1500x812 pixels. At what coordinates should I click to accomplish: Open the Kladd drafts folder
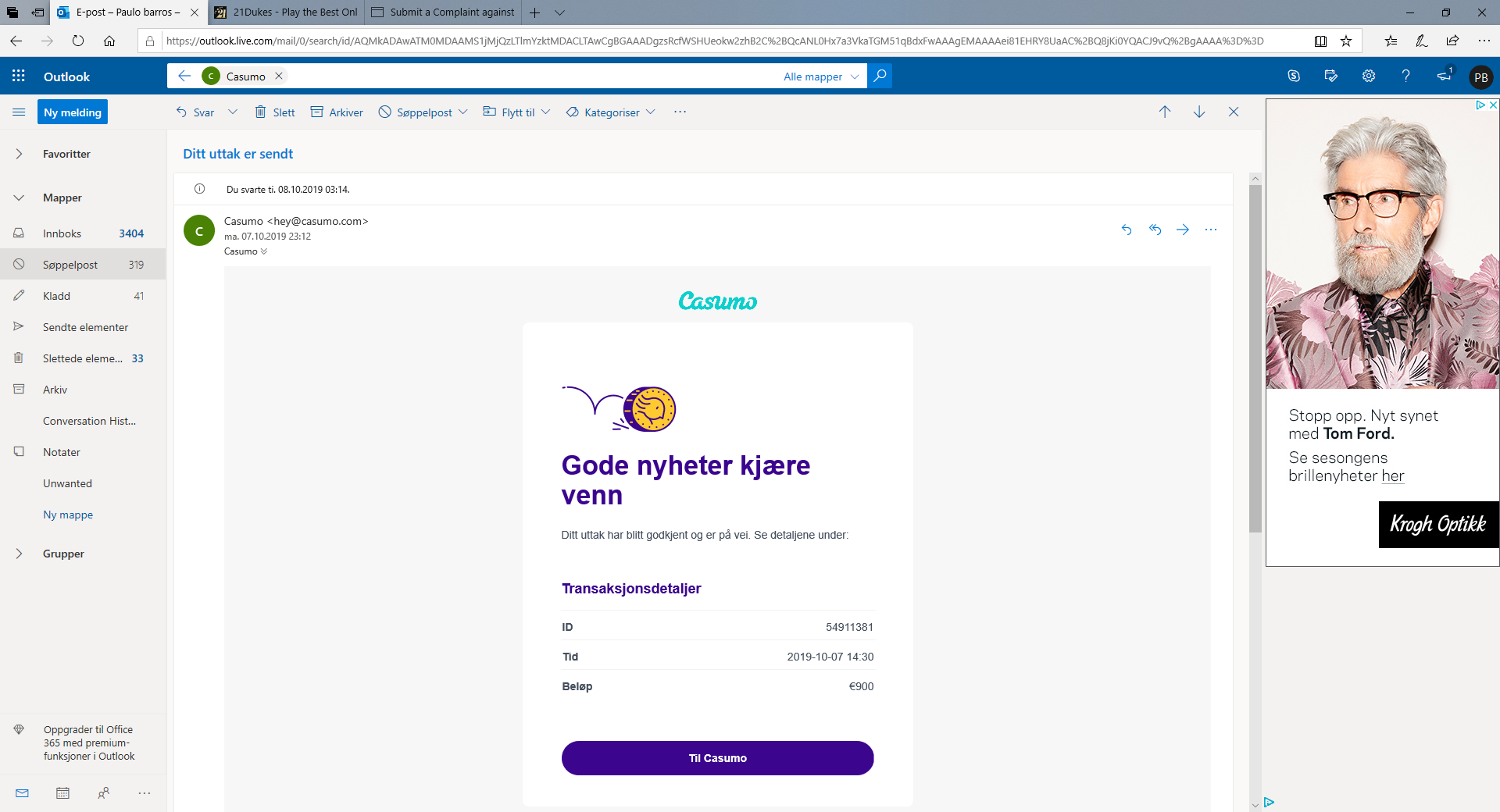[83, 296]
